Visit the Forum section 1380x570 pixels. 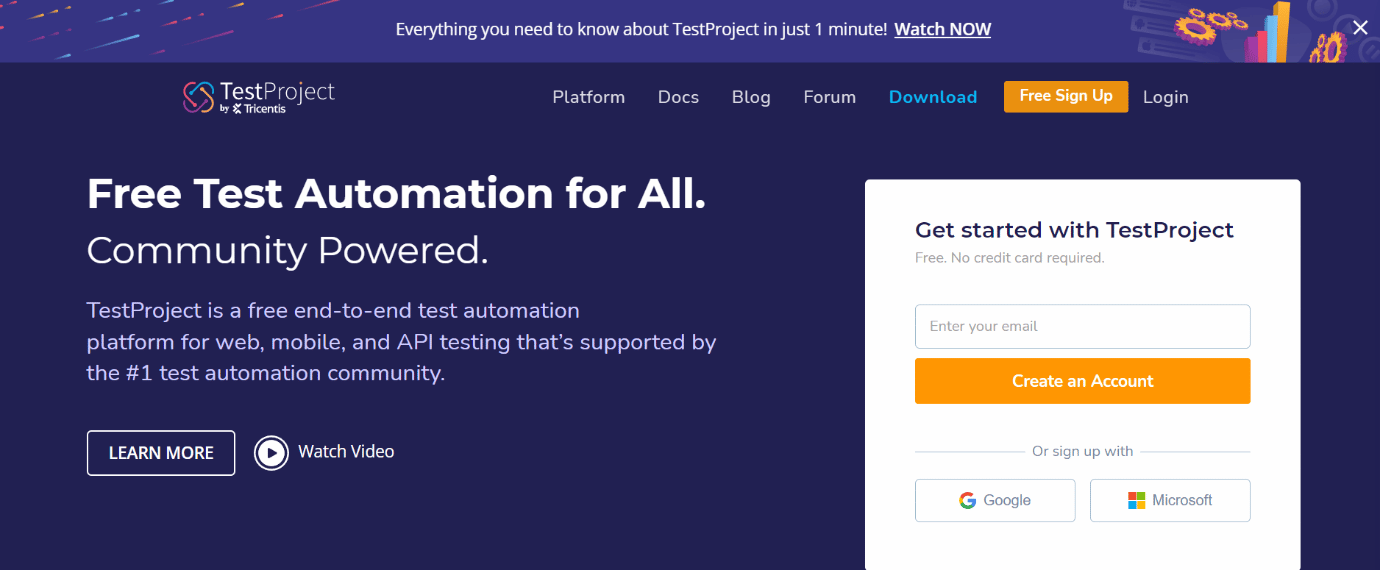829,97
